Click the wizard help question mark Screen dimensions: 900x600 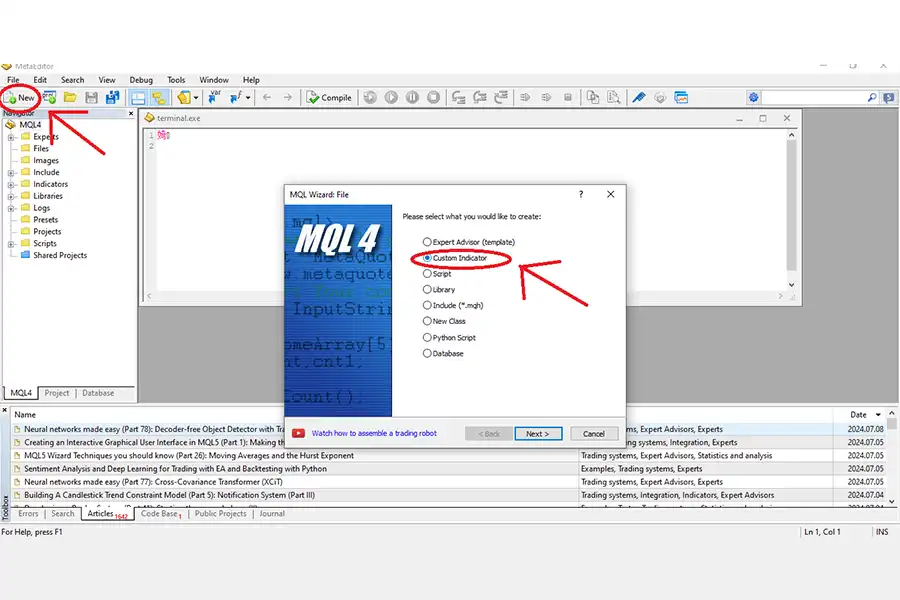(581, 194)
